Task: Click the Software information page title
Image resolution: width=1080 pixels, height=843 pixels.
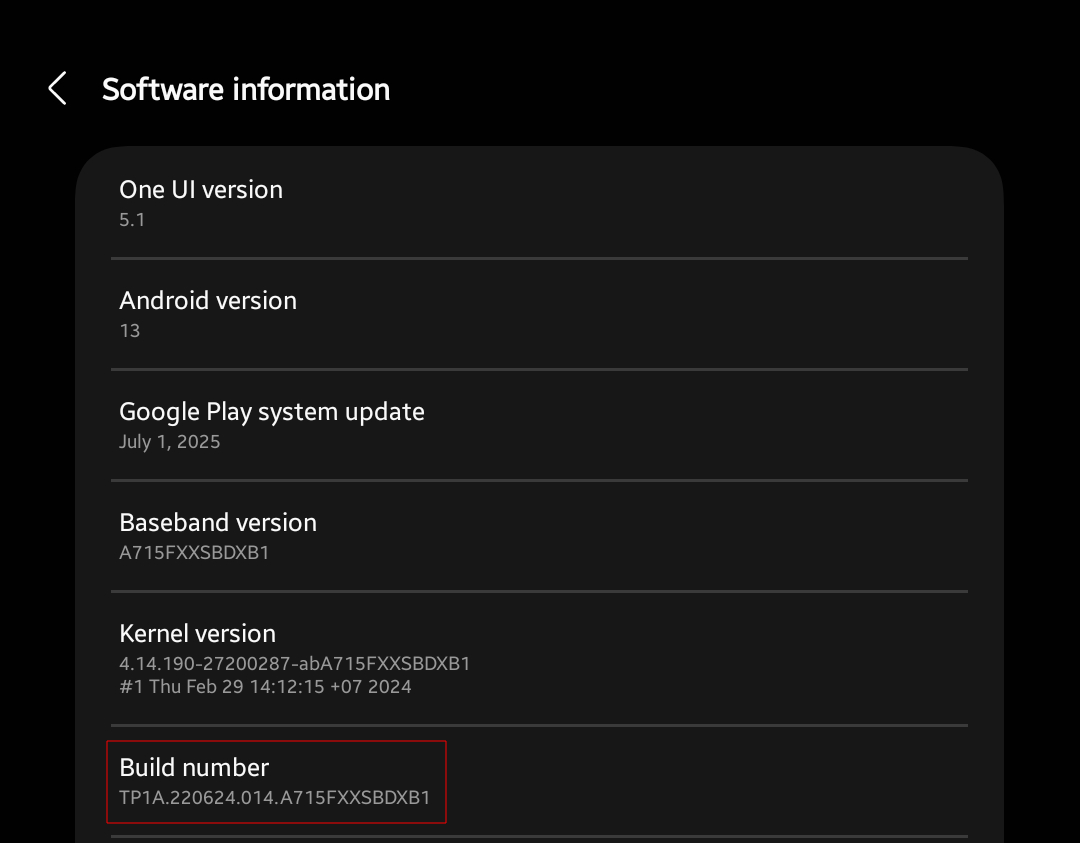Action: 246,89
